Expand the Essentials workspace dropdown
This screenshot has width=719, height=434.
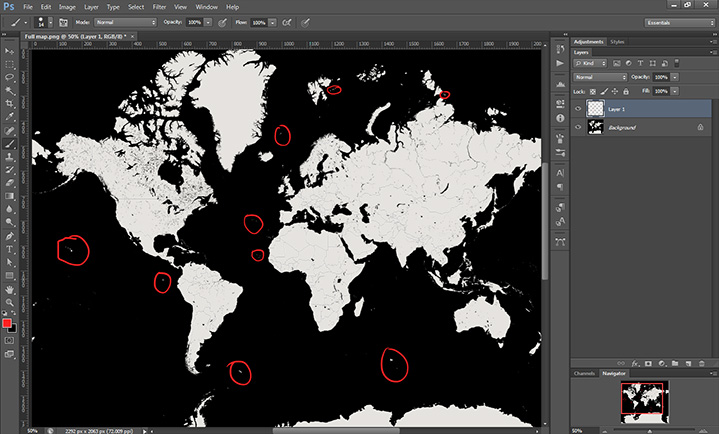point(678,21)
